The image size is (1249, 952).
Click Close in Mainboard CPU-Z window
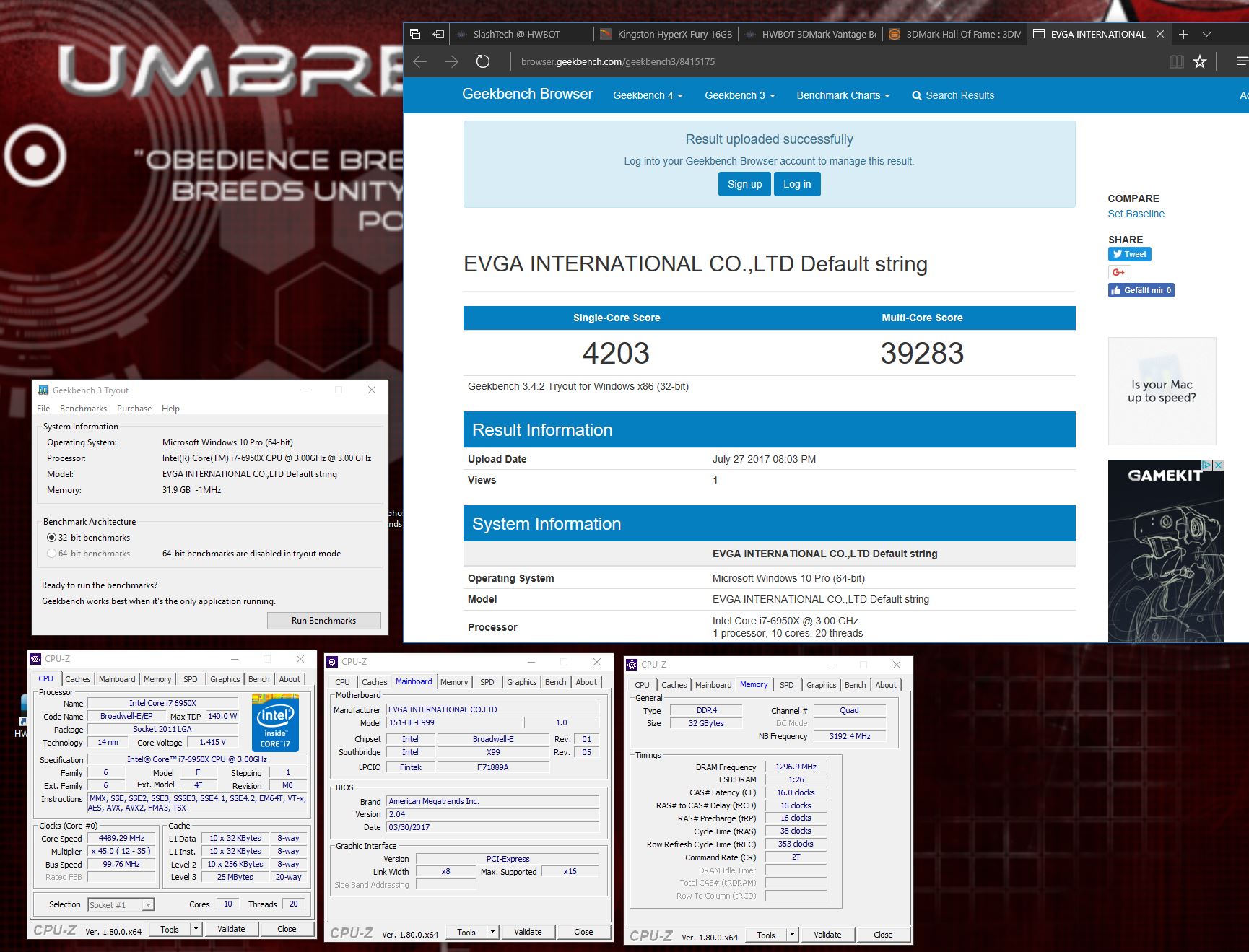pos(583,933)
